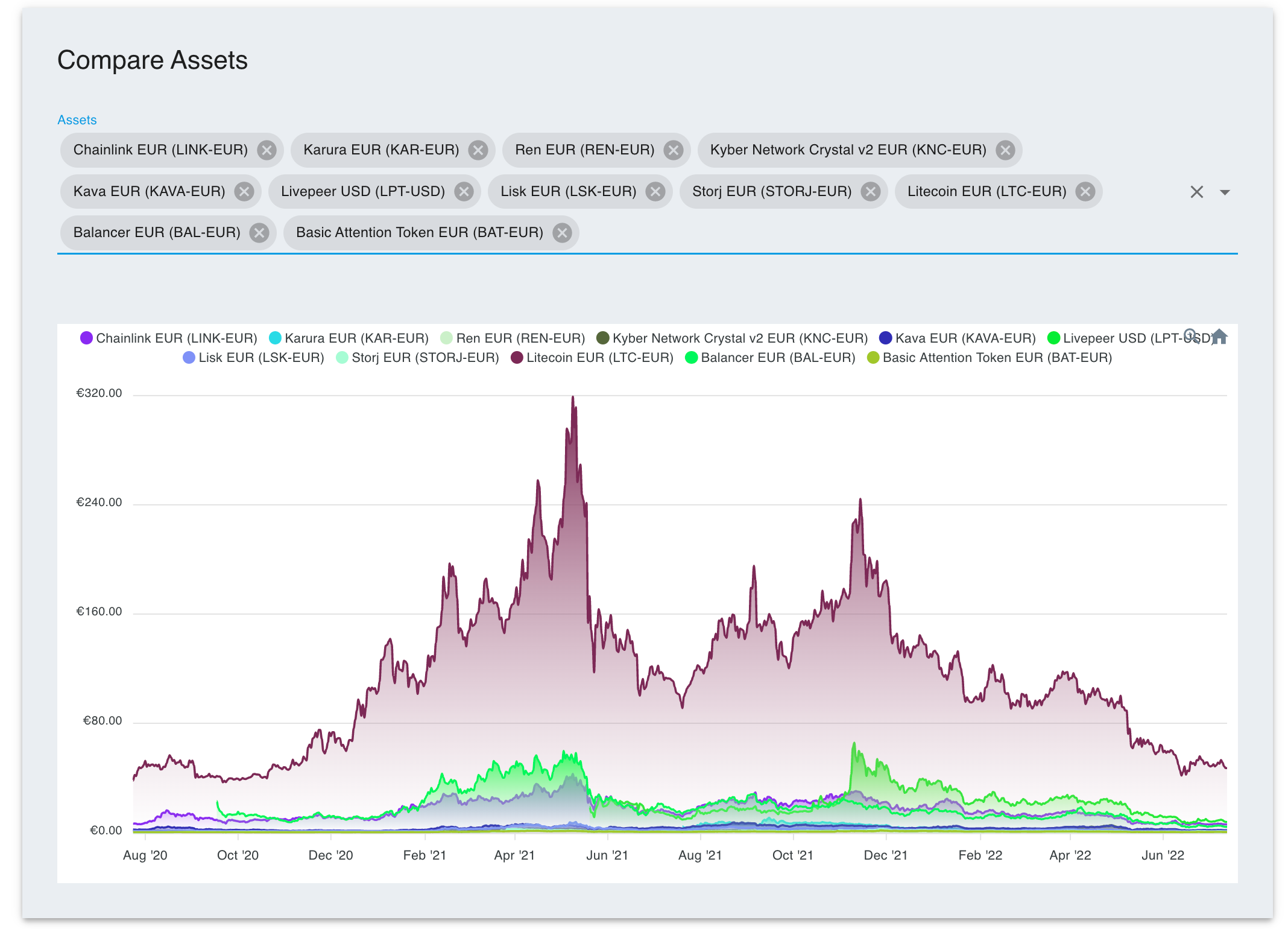1288x929 pixels.
Task: Click the €240.00 y-axis label
Action: coord(99,503)
